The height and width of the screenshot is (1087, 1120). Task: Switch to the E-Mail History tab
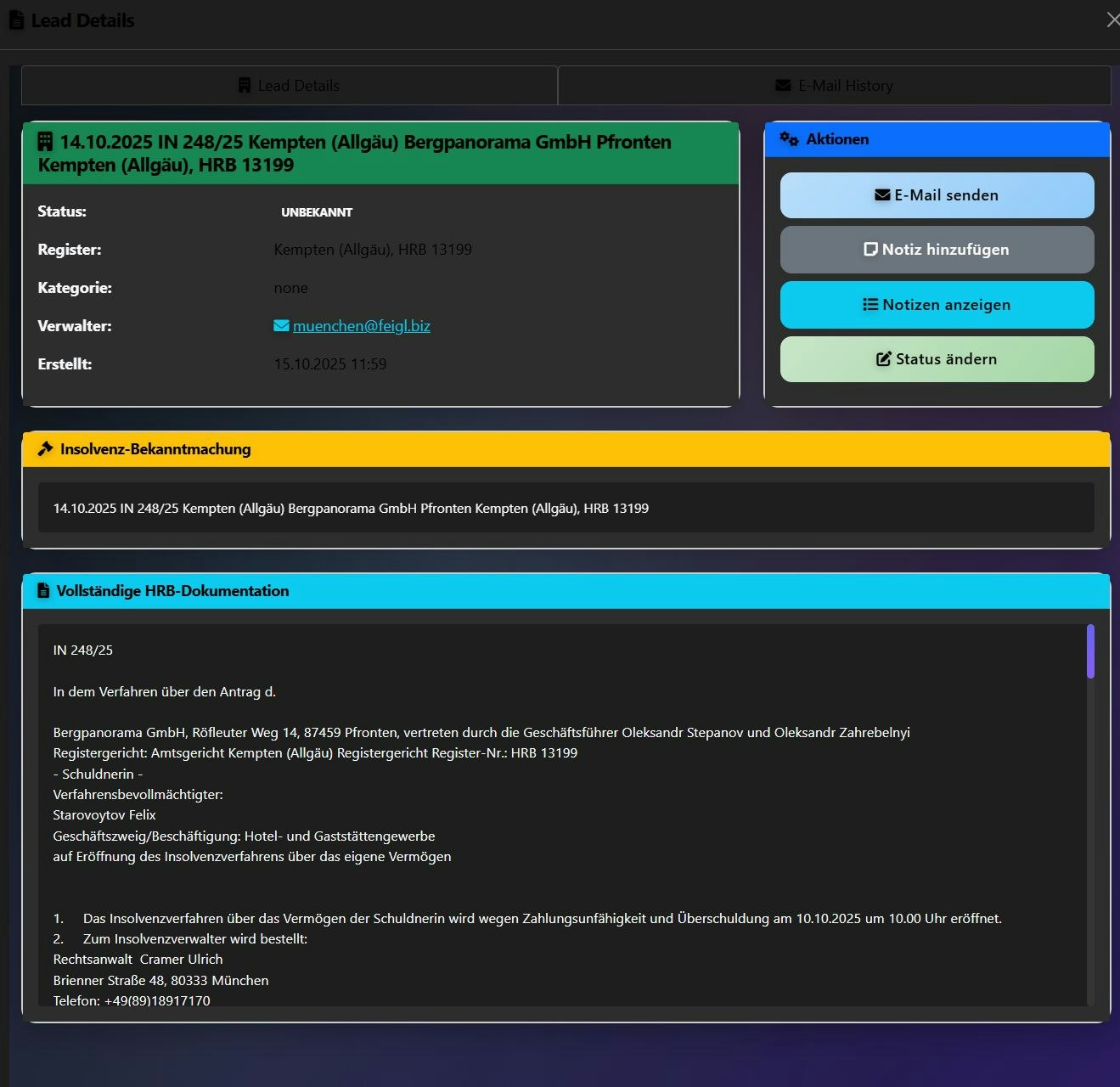click(x=834, y=85)
